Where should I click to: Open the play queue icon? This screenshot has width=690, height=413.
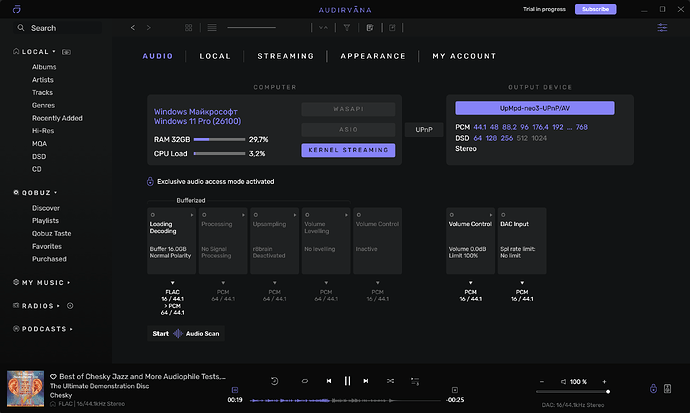tap(415, 381)
